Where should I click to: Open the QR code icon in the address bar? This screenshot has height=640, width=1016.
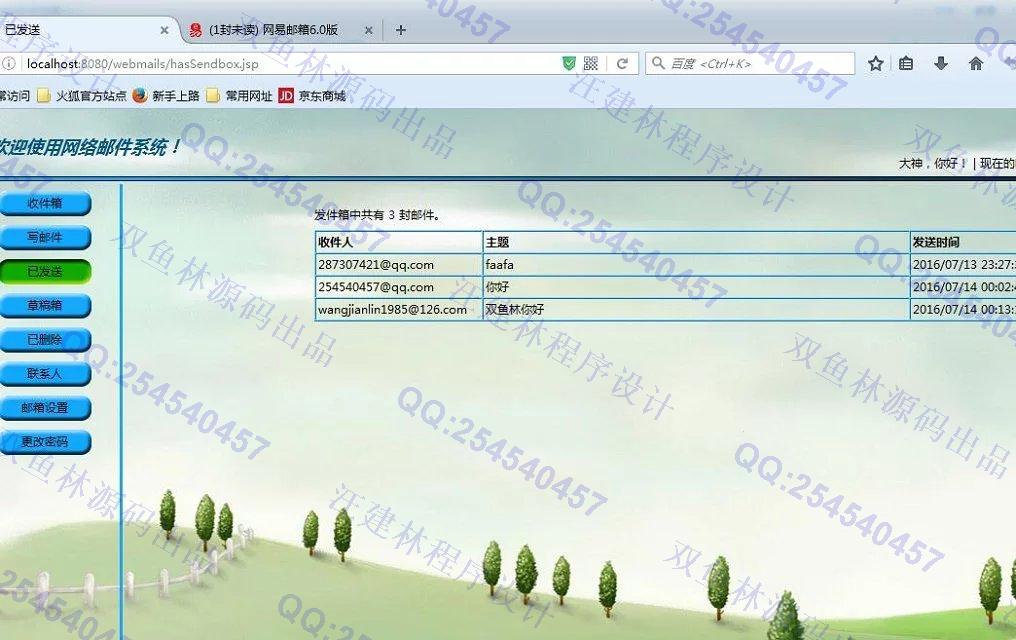click(590, 63)
